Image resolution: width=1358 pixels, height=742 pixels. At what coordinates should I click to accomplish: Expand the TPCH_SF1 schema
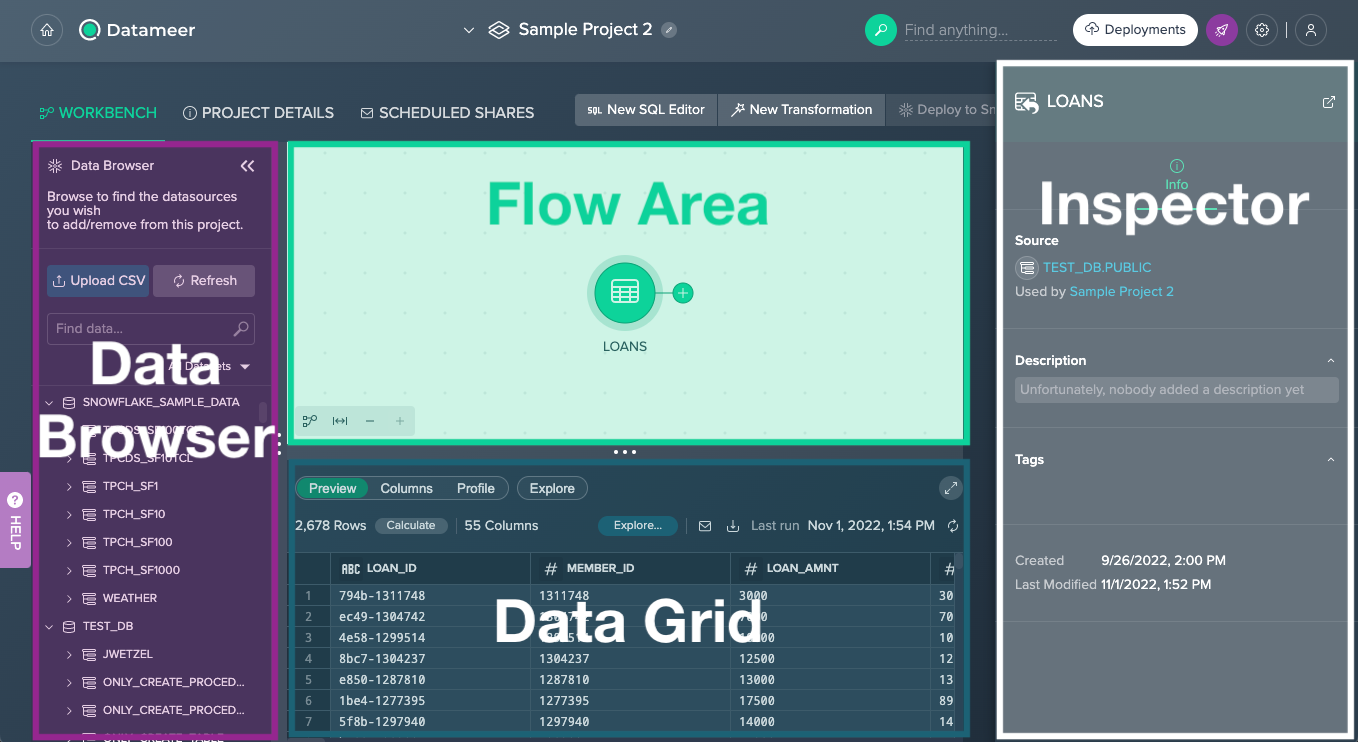tap(69, 486)
